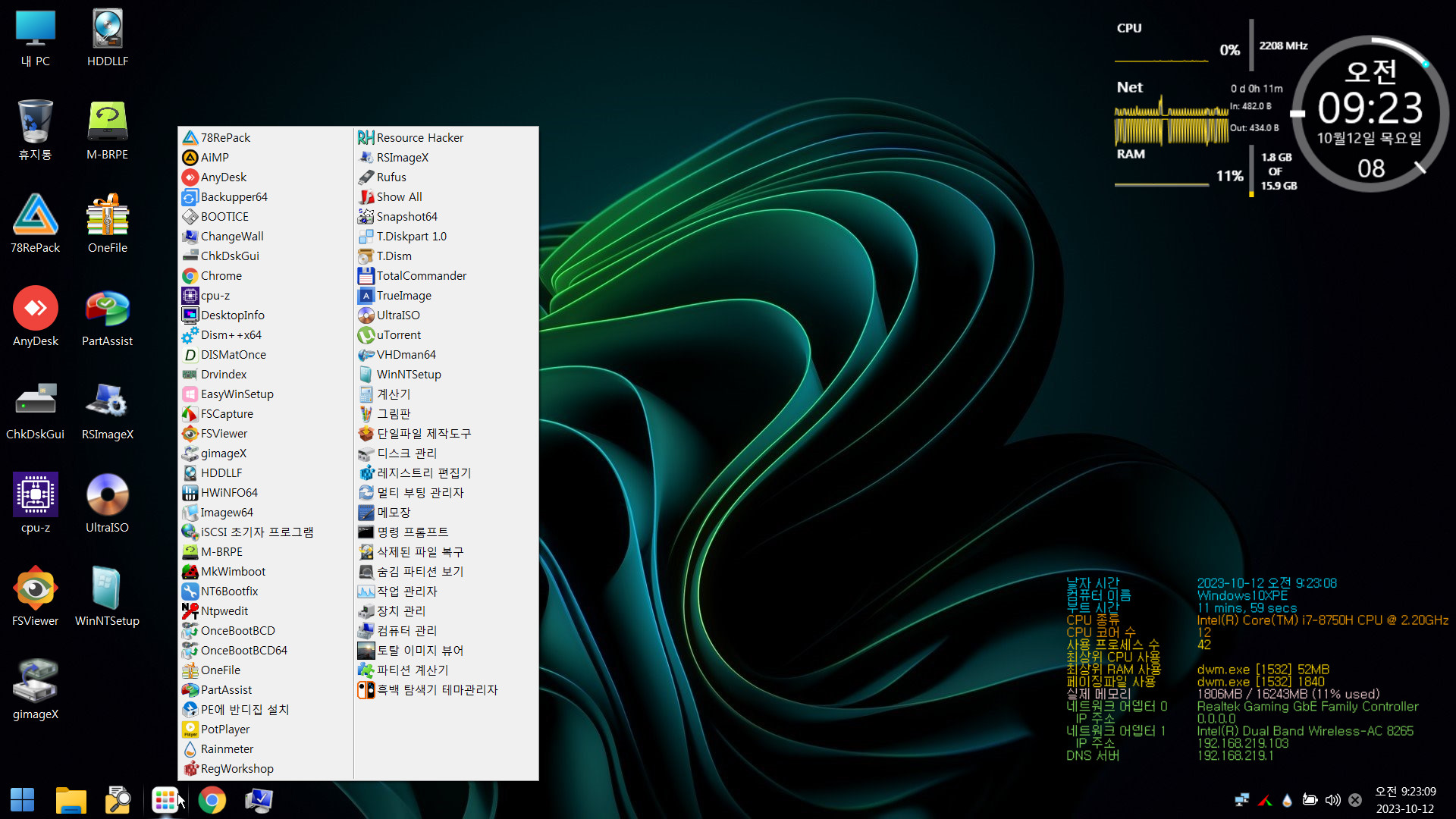Select DISMatOnce menu entry
Screen dimensions: 1456x819
pyautogui.click(x=265, y=354)
